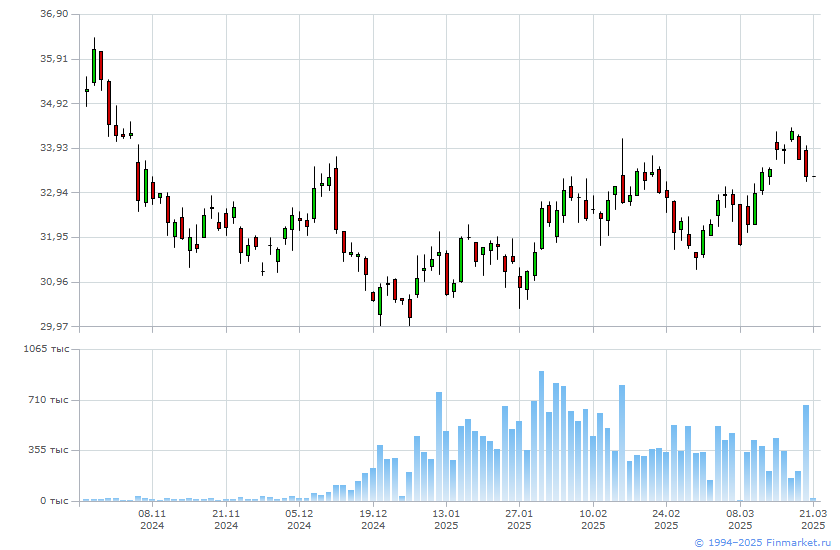Click the 21.11 2024 date label

coord(226,519)
